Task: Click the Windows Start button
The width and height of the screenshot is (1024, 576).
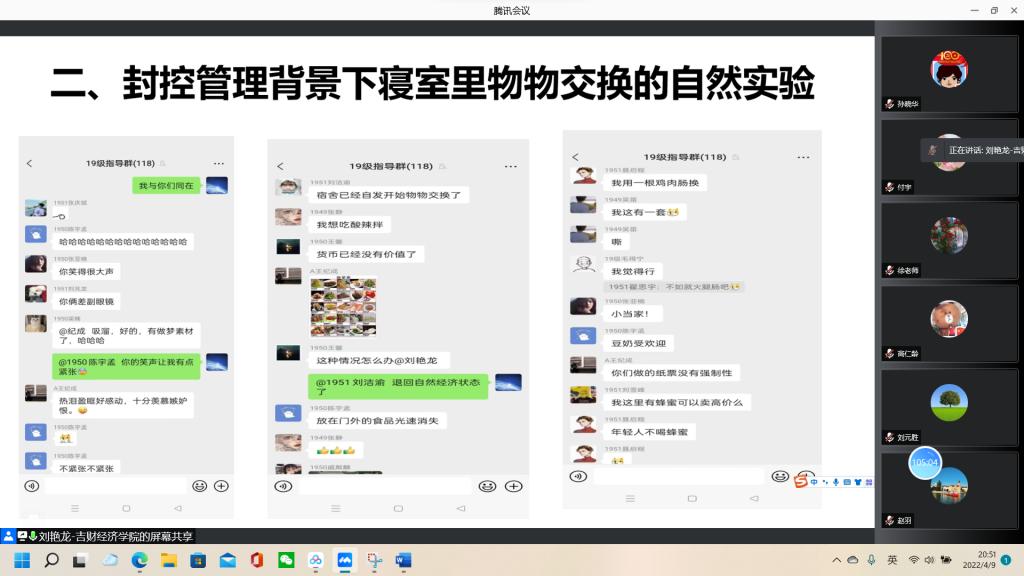Action: click(22, 560)
